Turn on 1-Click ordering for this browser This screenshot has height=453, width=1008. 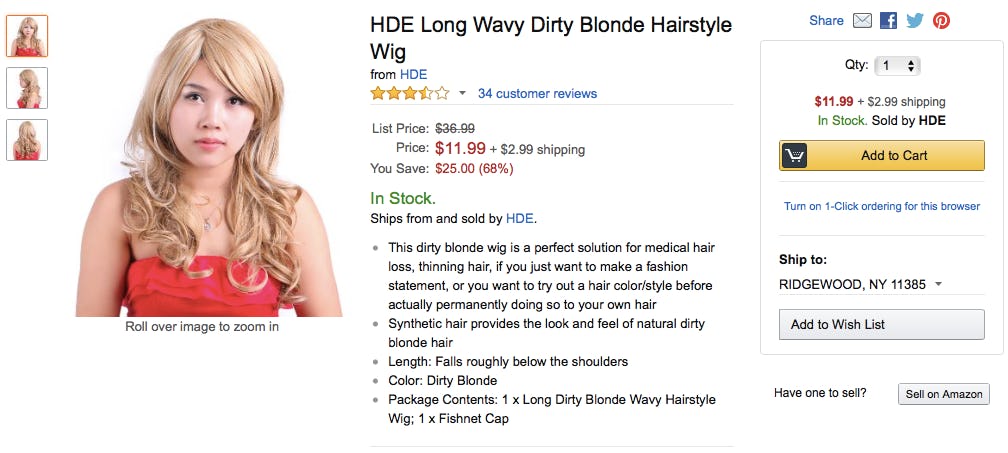click(x=881, y=206)
